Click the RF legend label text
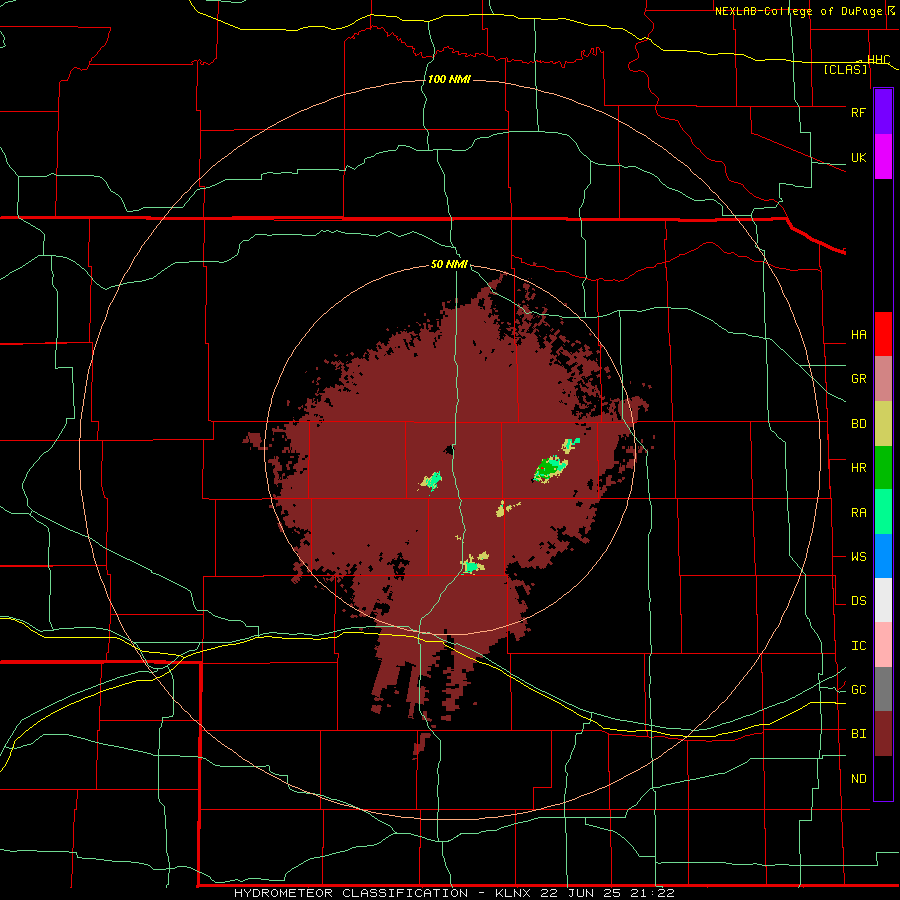Viewport: 900px width, 900px height. coord(858,112)
